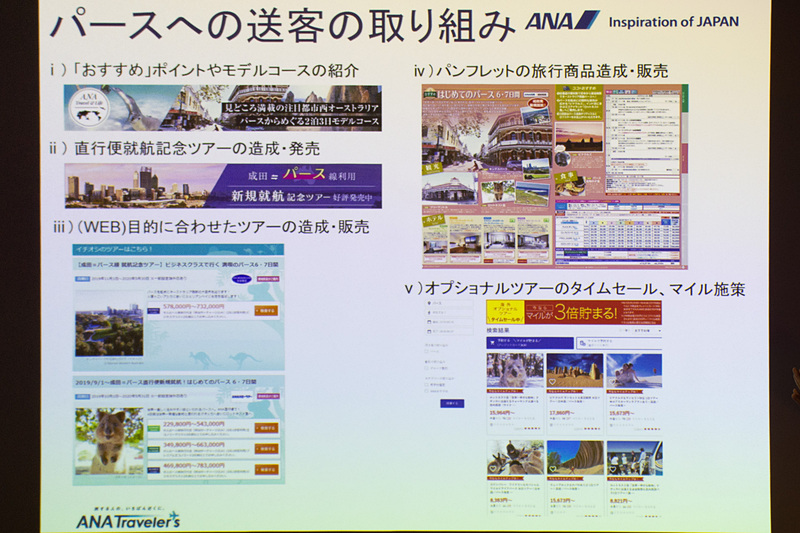Open the quokka on beach tour thumbnail

tap(515, 370)
